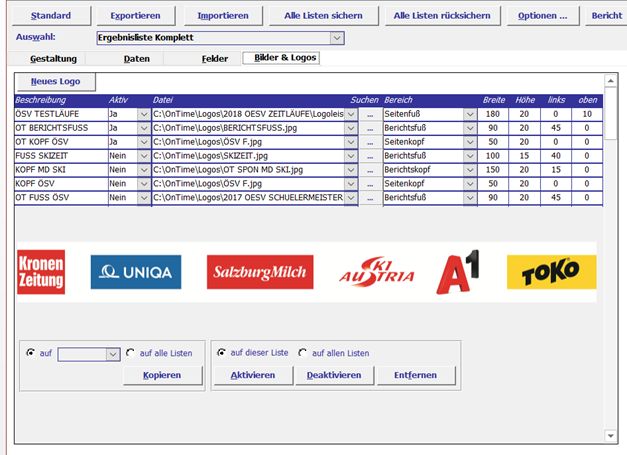Click Beschreibung cell 'KOPF MD SKI'
The height and width of the screenshot is (455, 627).
click(x=61, y=170)
